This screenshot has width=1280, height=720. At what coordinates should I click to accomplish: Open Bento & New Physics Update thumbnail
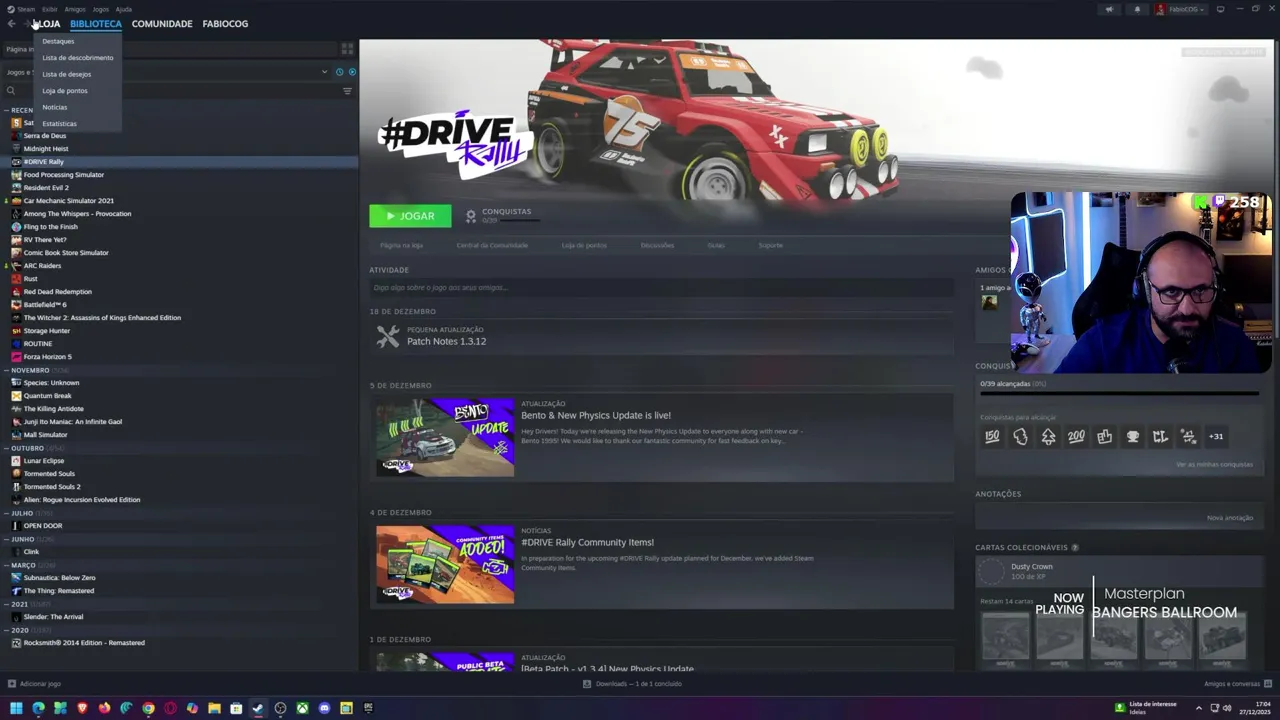click(x=445, y=437)
